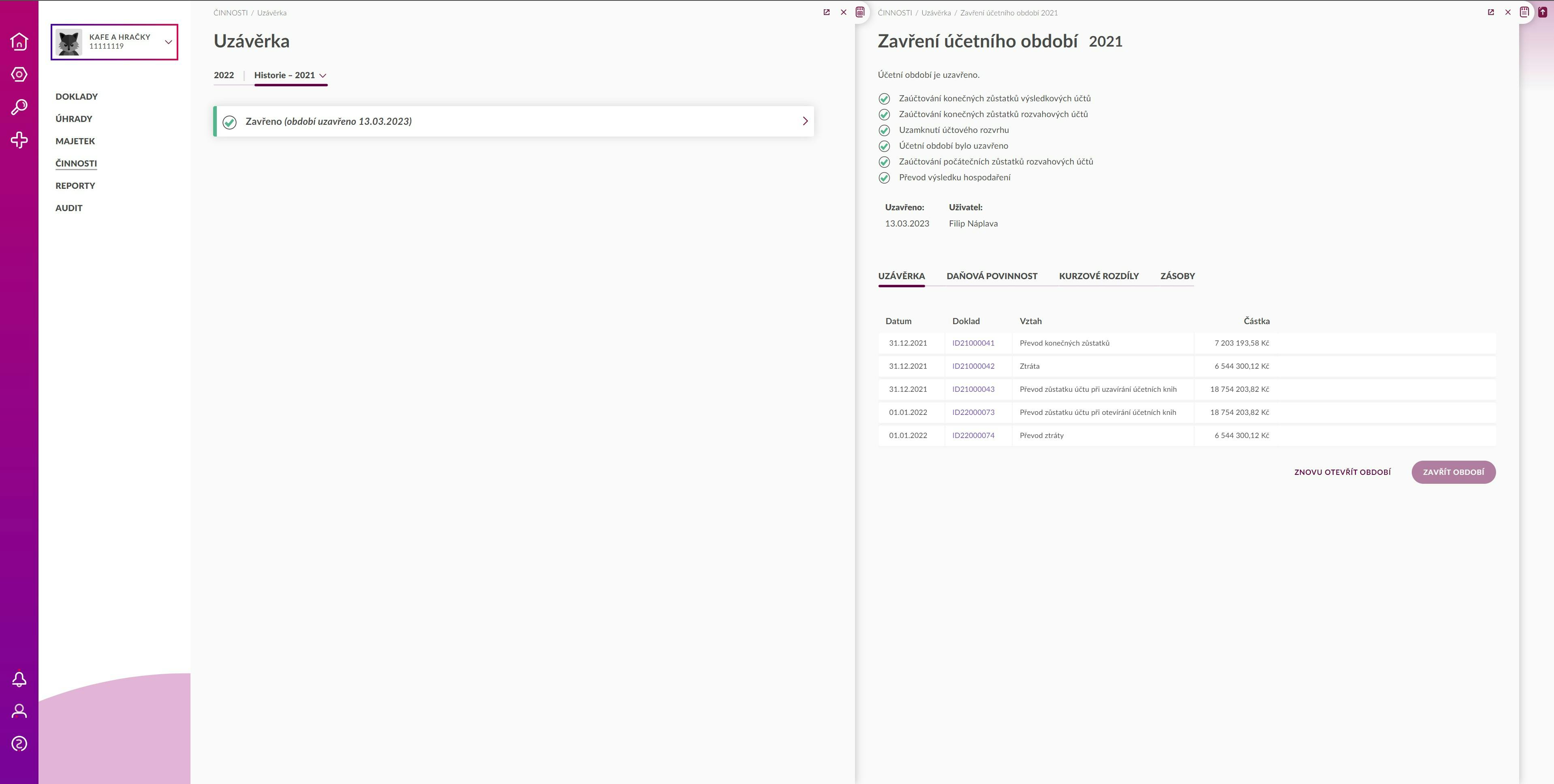1554x784 pixels.
Task: Open ČINNOSTI menu
Action: (76, 163)
